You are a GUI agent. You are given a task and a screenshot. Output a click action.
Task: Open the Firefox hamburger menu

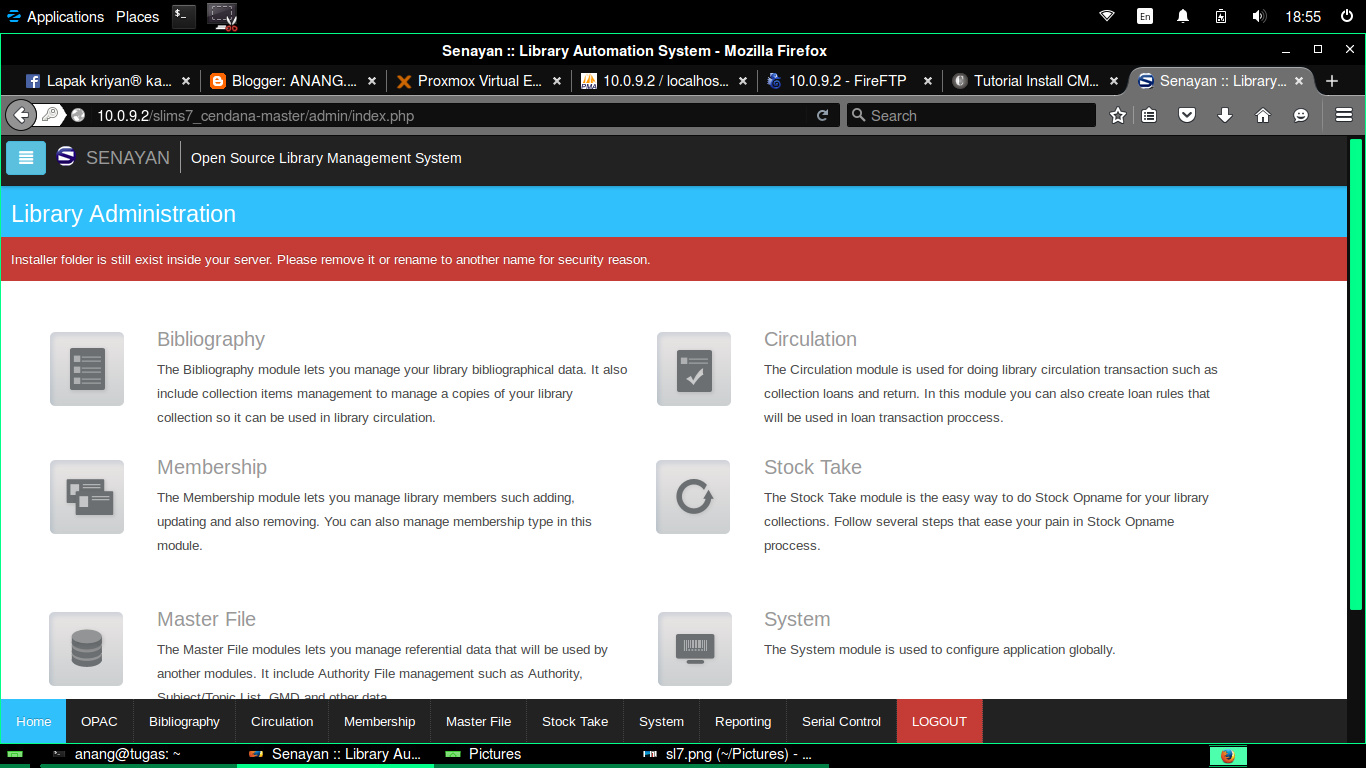[1343, 115]
